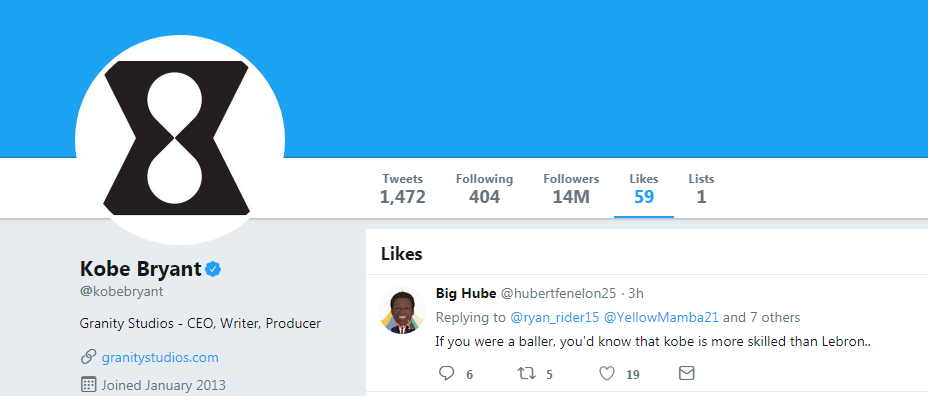Open the @YellowMamba21 mention link

(x=661, y=317)
